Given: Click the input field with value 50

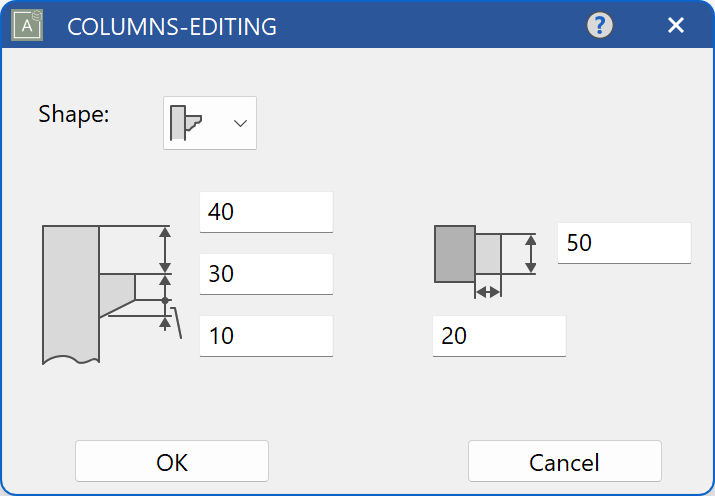Looking at the screenshot, I should pos(624,243).
